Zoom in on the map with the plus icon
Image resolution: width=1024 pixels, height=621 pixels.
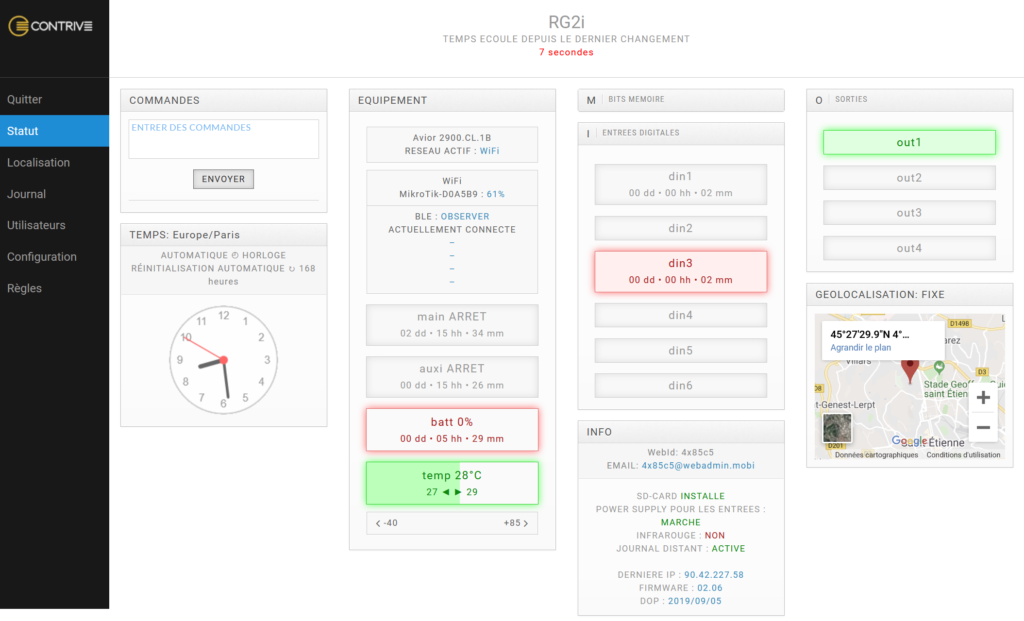(983, 397)
